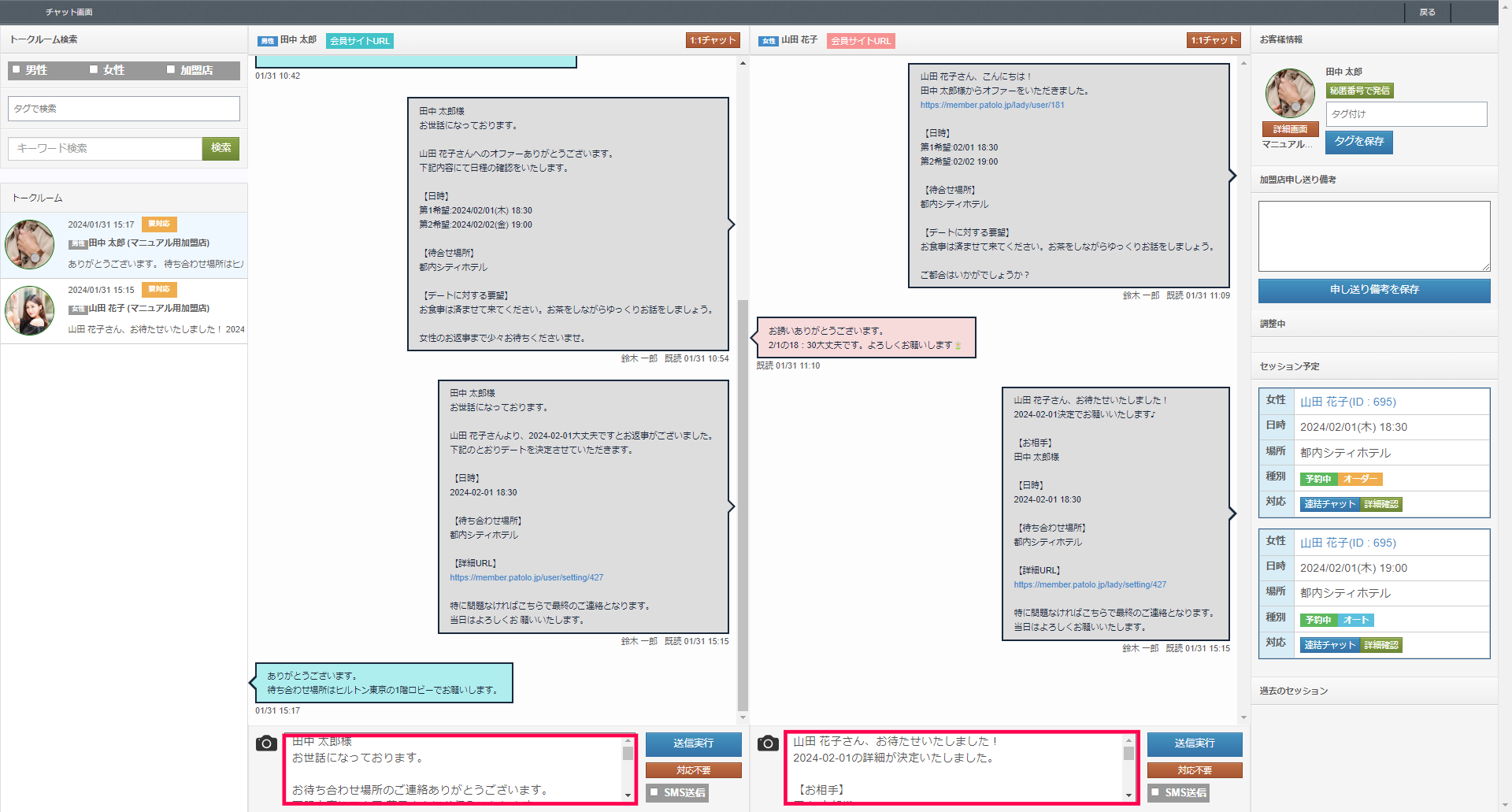Click 送信実行 for the left chat
This screenshot has height=812, width=1512.
(693, 743)
